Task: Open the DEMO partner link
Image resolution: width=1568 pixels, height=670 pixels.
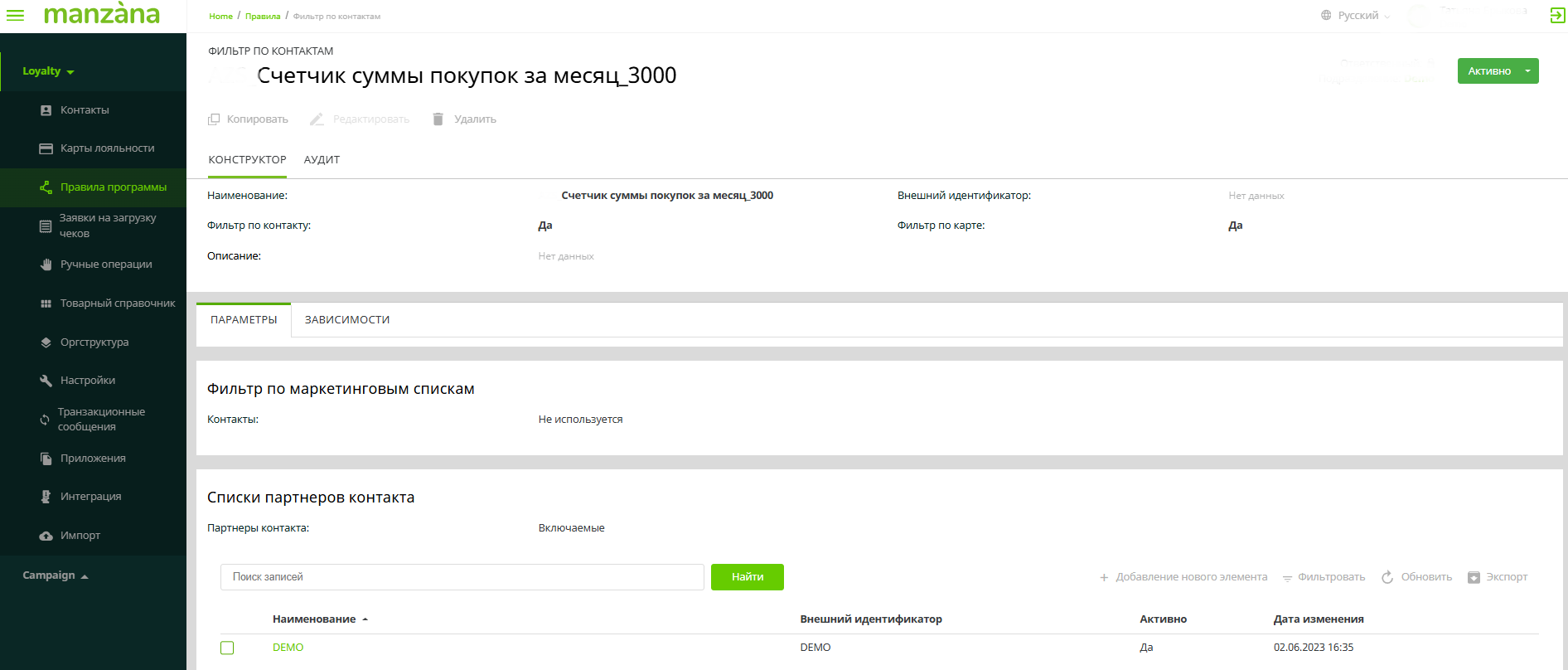Action: [288, 648]
